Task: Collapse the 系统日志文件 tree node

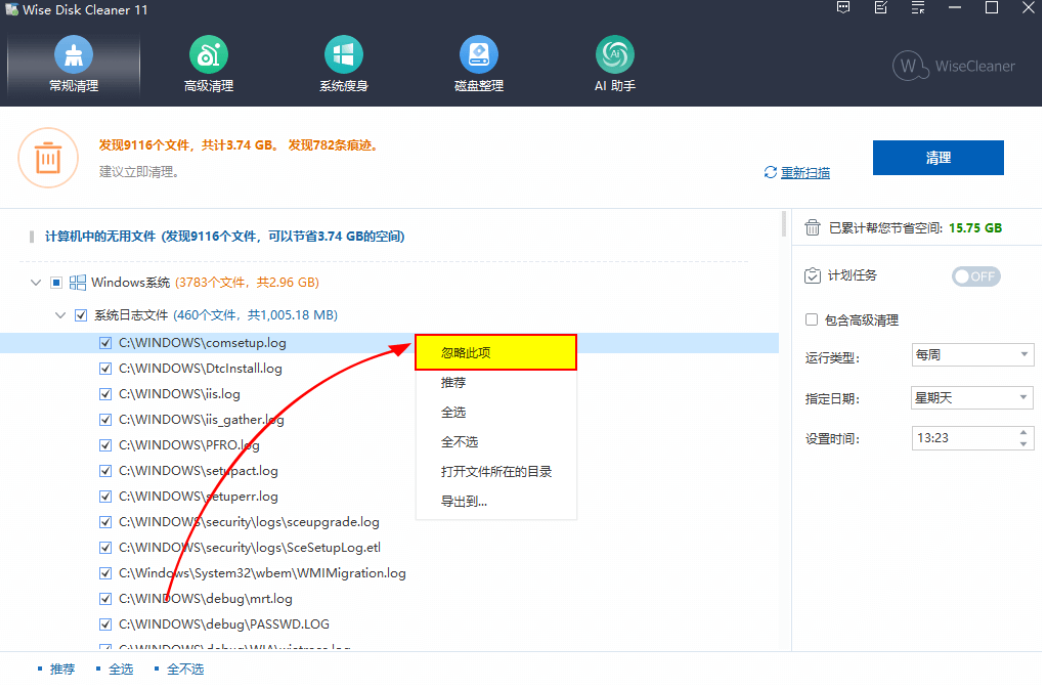Action: click(60, 315)
